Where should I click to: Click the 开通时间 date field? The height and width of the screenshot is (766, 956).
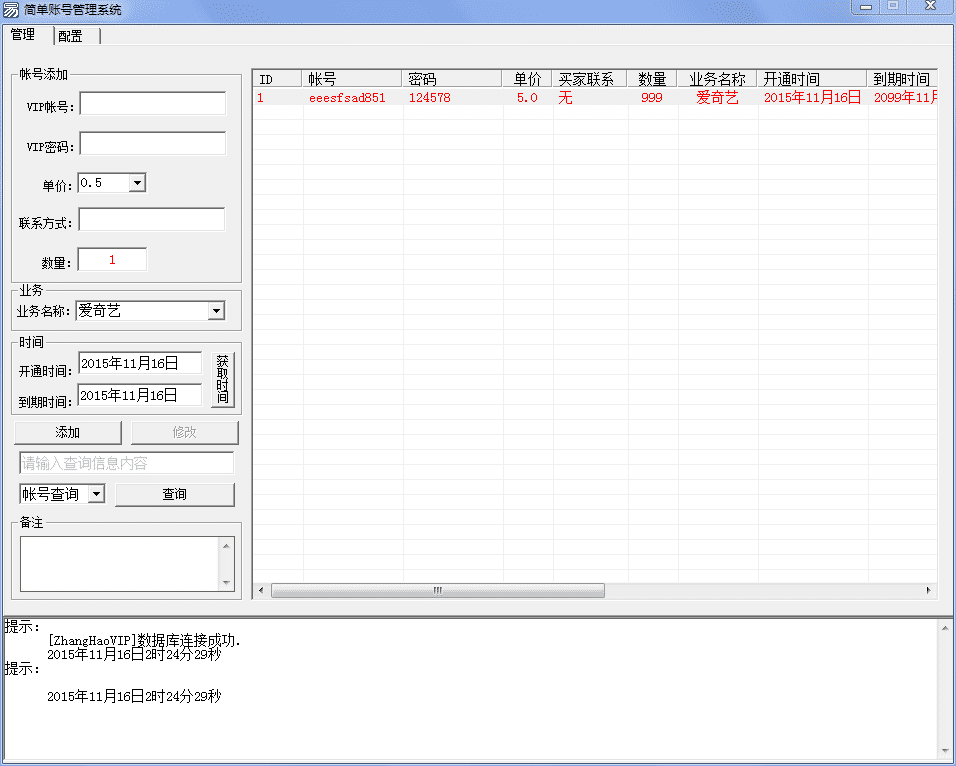138,362
